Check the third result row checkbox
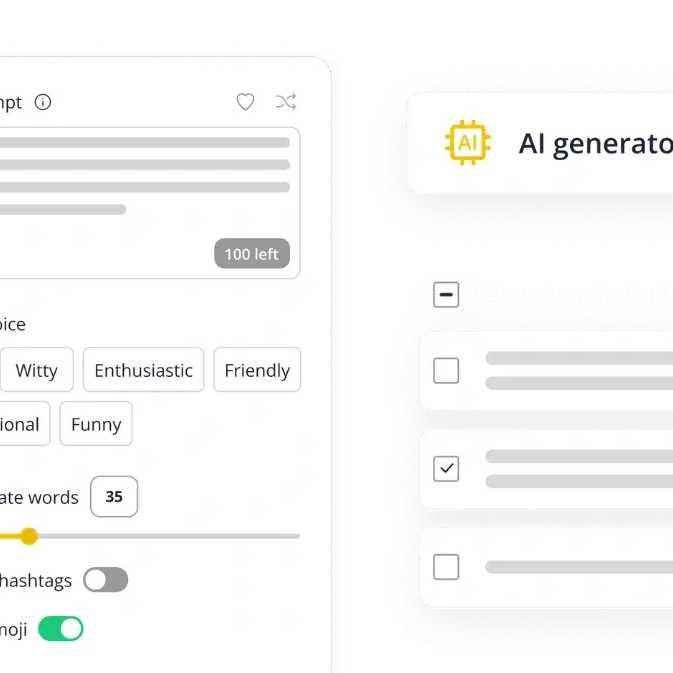This screenshot has height=673, width=673. pos(446,567)
